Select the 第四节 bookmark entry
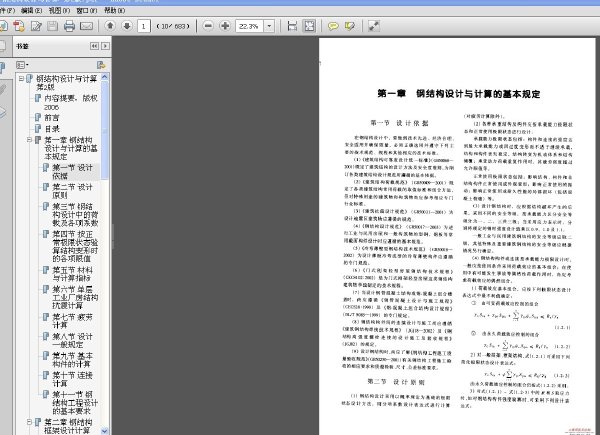This screenshot has width=600, height=435. pyautogui.click(x=75, y=246)
